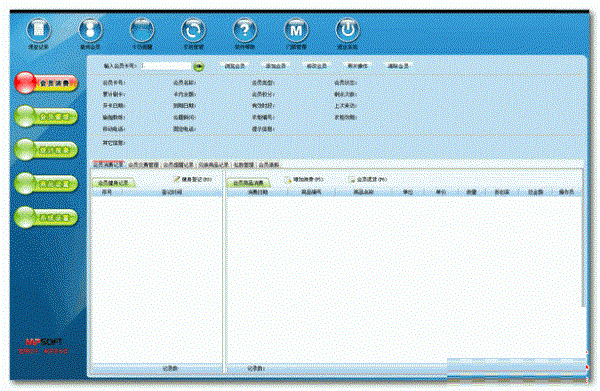Image resolution: width=600 pixels, height=391 pixels.
Task: Click the 修改会员 button
Action: 317,66
